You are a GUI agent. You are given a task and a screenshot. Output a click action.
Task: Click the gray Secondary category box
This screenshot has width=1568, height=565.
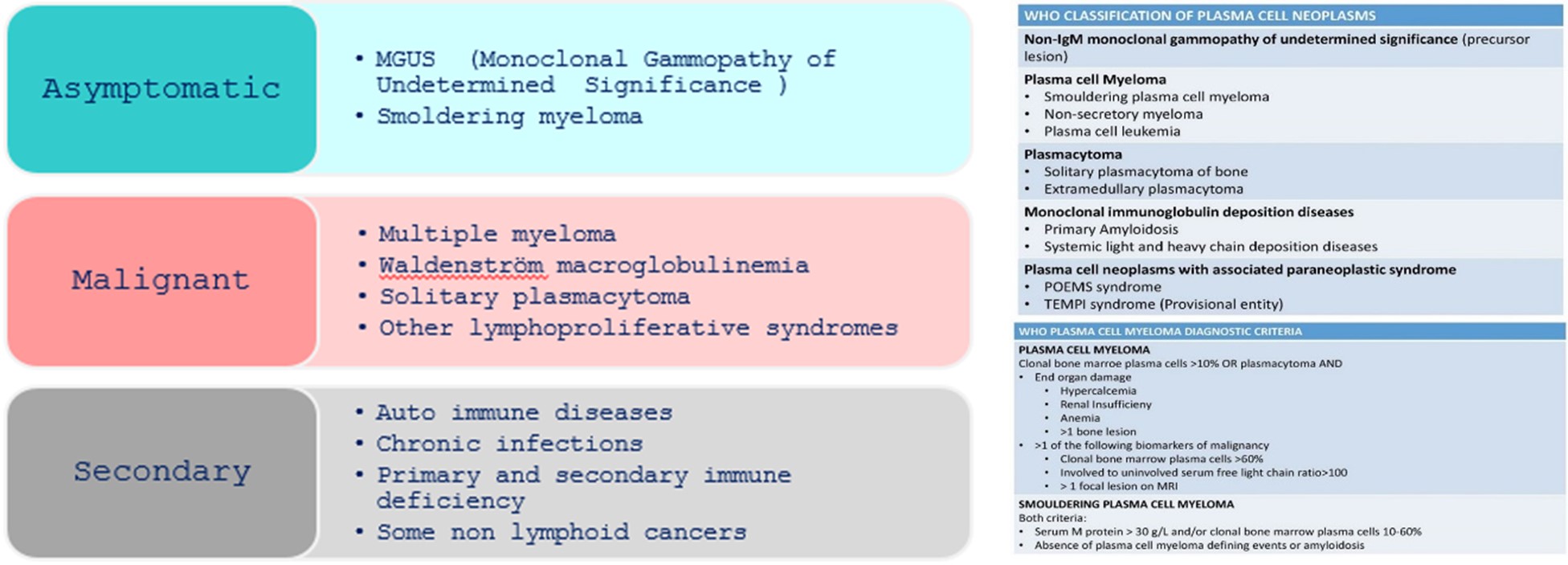tap(161, 473)
